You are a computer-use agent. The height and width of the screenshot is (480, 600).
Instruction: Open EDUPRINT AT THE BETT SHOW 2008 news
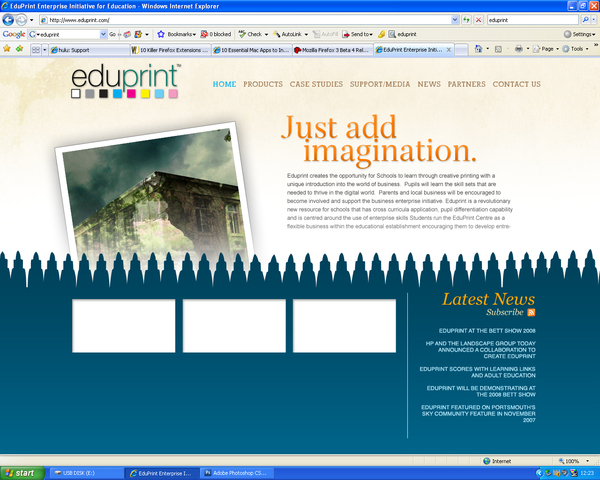coord(487,331)
